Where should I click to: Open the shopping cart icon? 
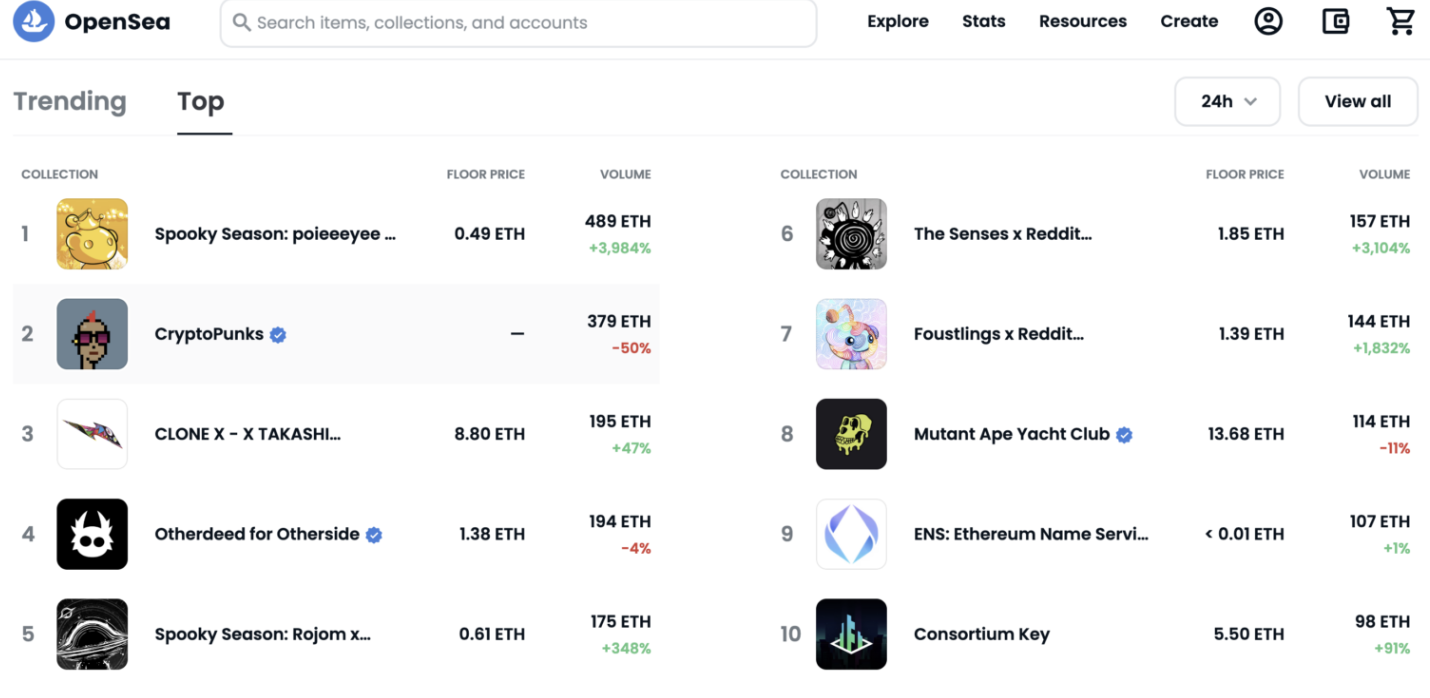pyautogui.click(x=1401, y=21)
